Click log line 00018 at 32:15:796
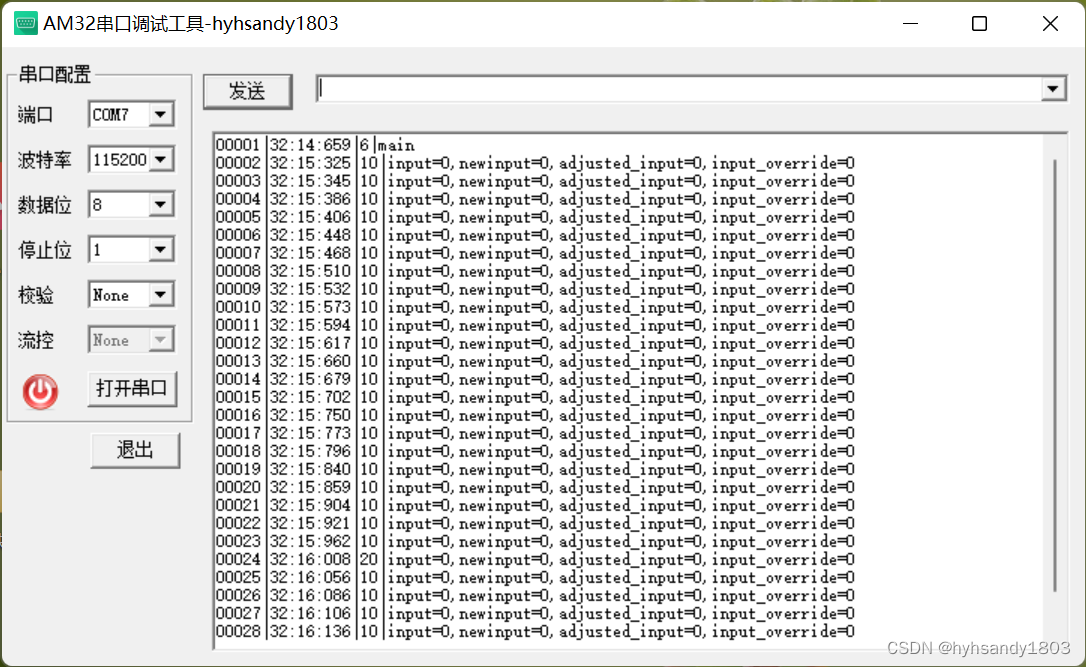 tap(535, 452)
